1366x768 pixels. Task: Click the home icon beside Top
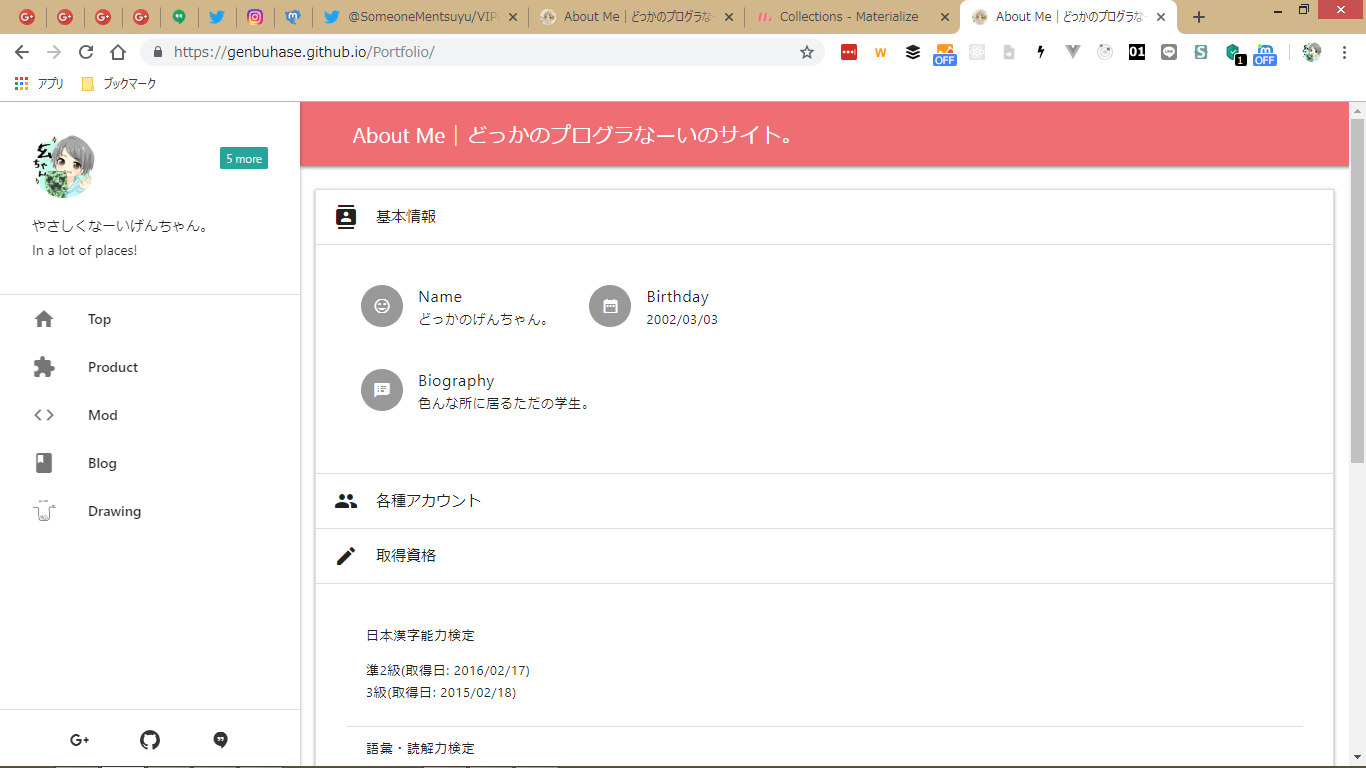tap(44, 319)
